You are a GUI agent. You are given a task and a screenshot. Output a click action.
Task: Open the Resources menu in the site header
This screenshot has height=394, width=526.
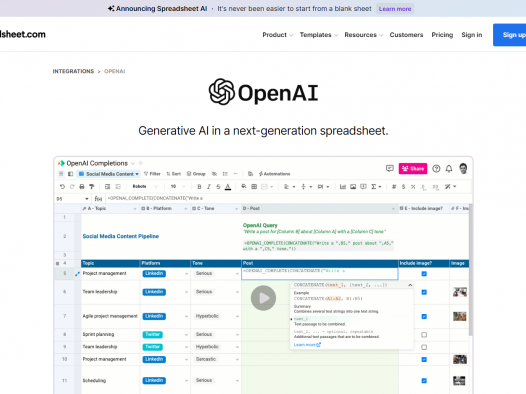[x=364, y=35]
